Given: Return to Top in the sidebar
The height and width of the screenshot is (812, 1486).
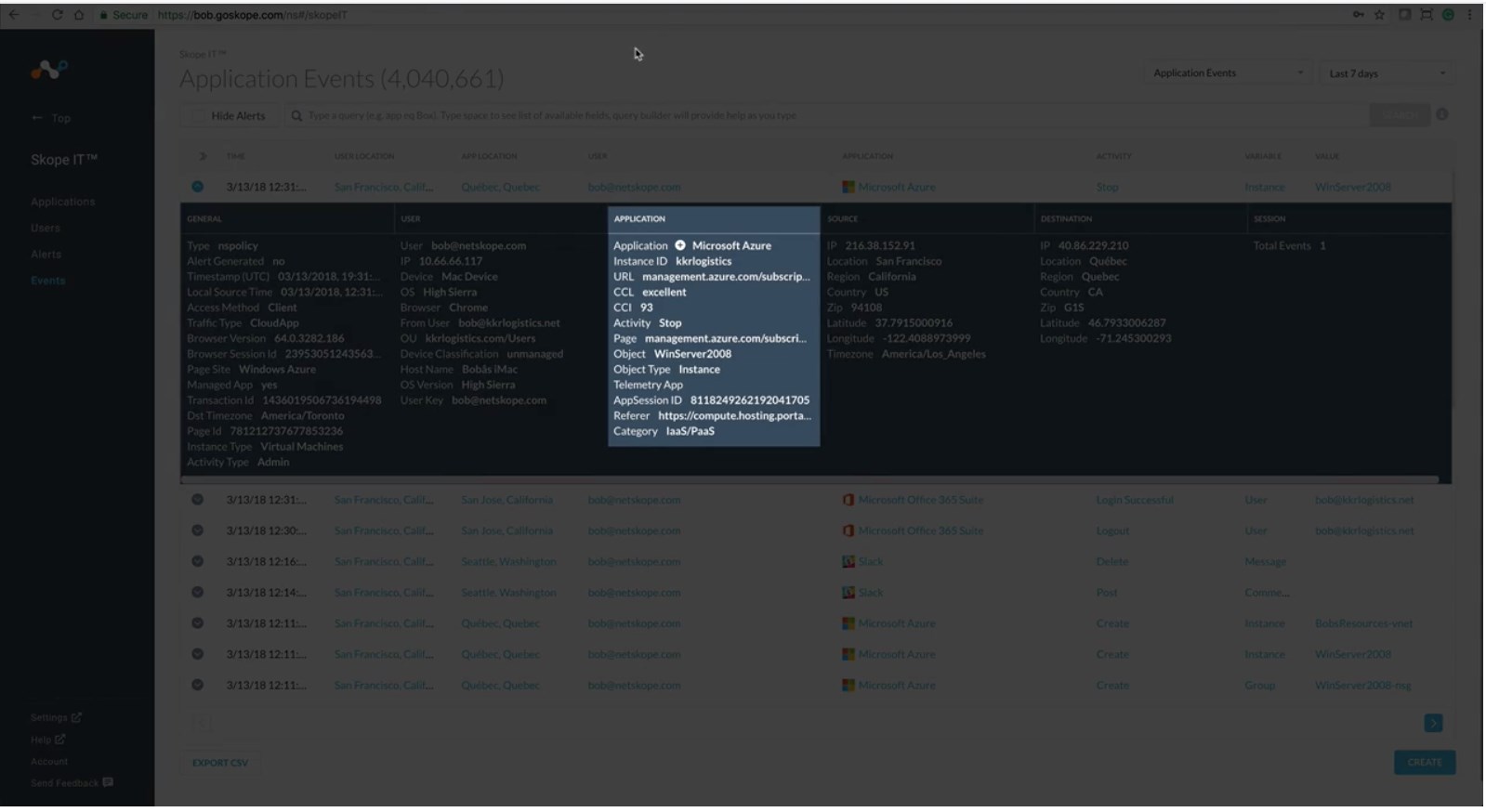Looking at the screenshot, I should [51, 118].
